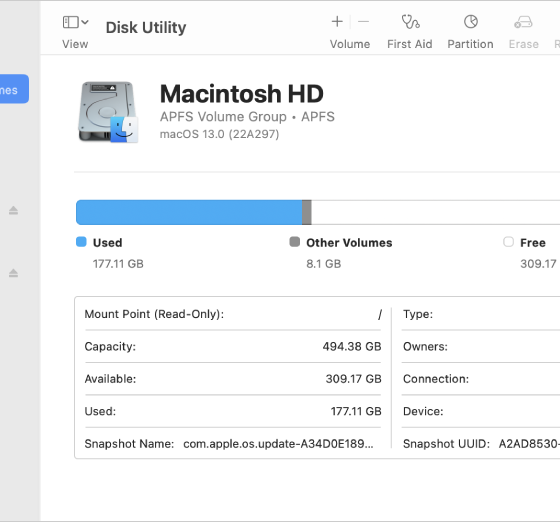This screenshot has width=560, height=524.
Task: Click the blue Used legend swatch
Action: (81, 242)
